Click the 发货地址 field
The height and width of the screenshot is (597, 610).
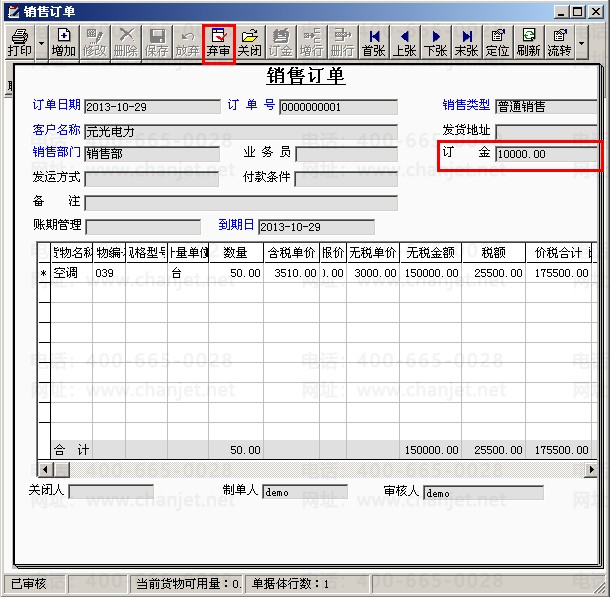point(546,131)
